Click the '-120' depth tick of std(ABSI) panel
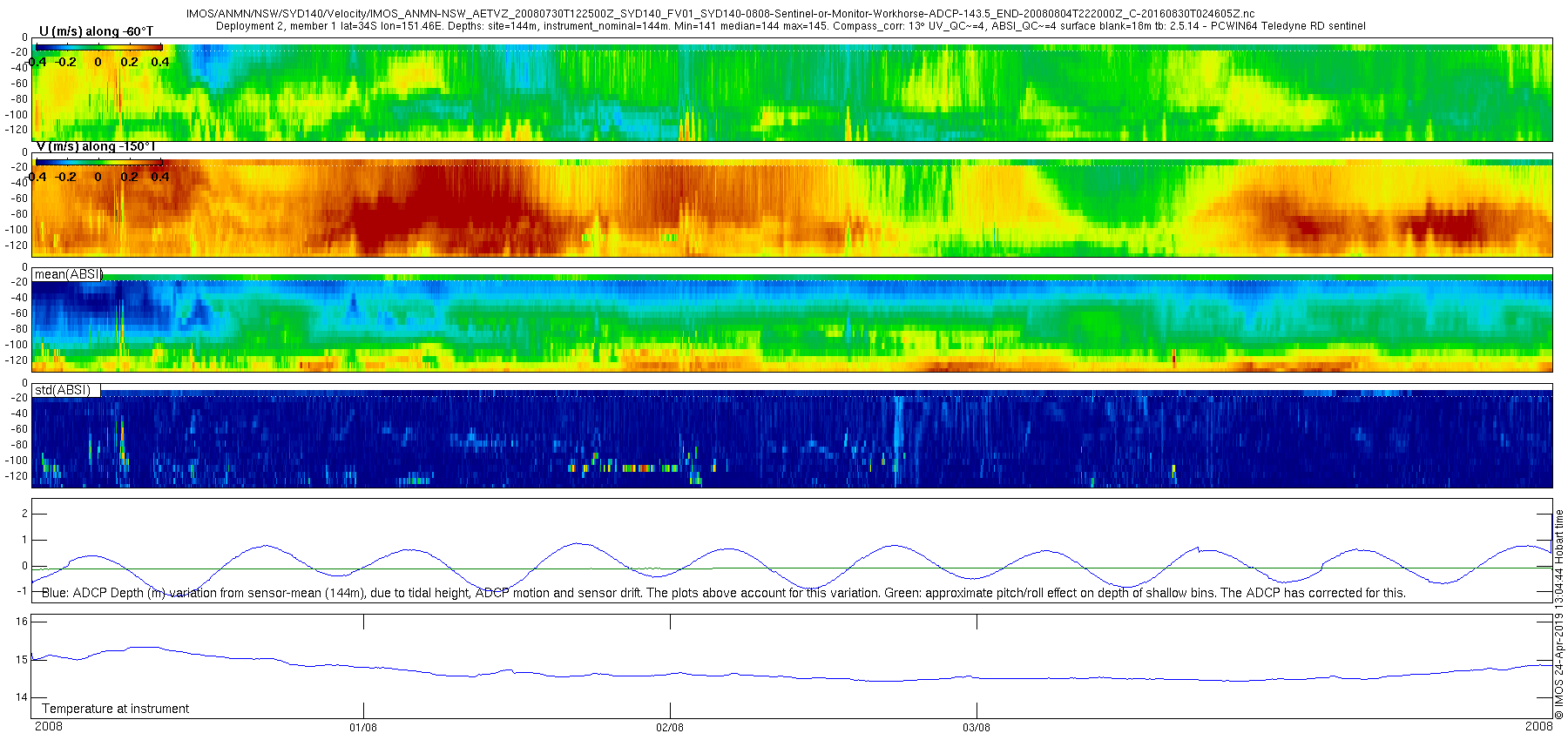Image resolution: width=1568 pixels, height=740 pixels. click(17, 476)
